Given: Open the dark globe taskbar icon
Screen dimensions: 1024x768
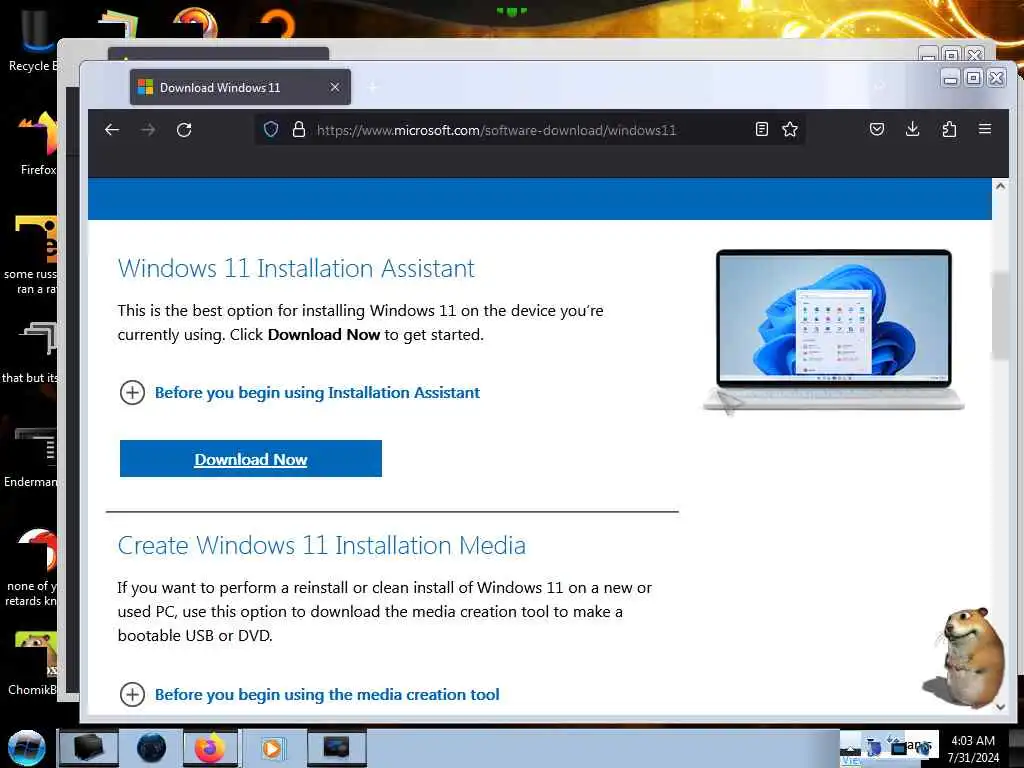Looking at the screenshot, I should [151, 748].
